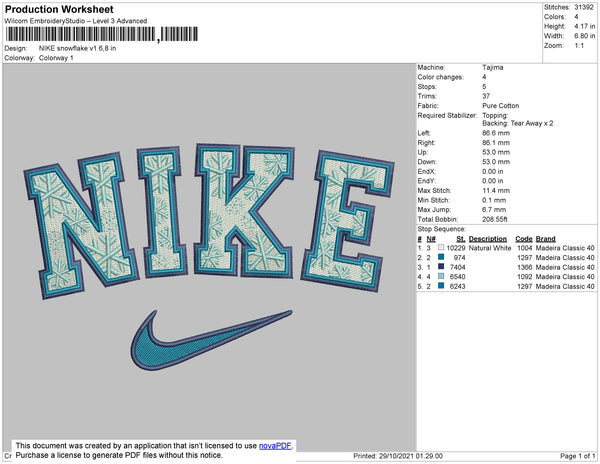Select 'Wilcom EmbroideryStudio – Level 3 Advanced' text
This screenshot has width=600, height=464.
pos(76,21)
